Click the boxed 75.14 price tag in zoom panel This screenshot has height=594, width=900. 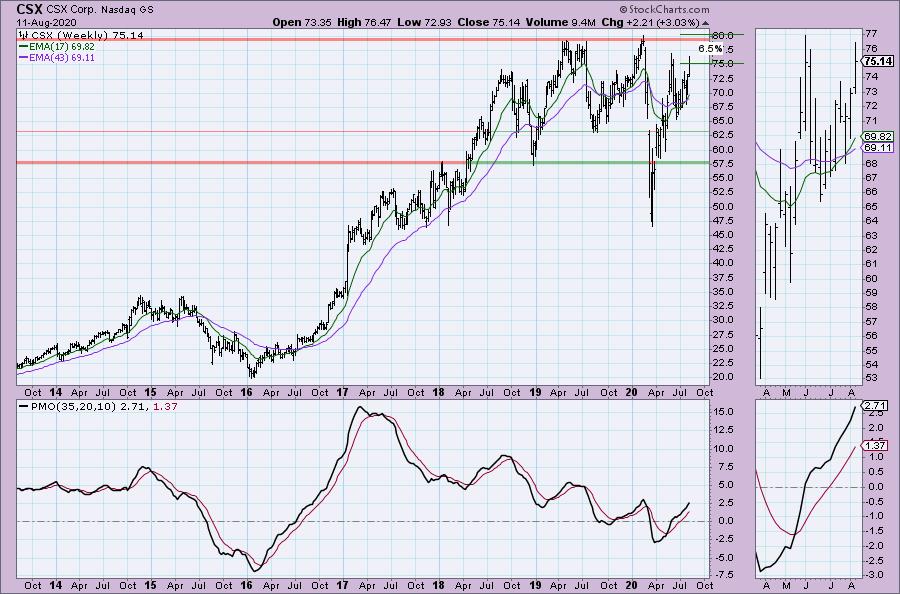click(x=878, y=61)
